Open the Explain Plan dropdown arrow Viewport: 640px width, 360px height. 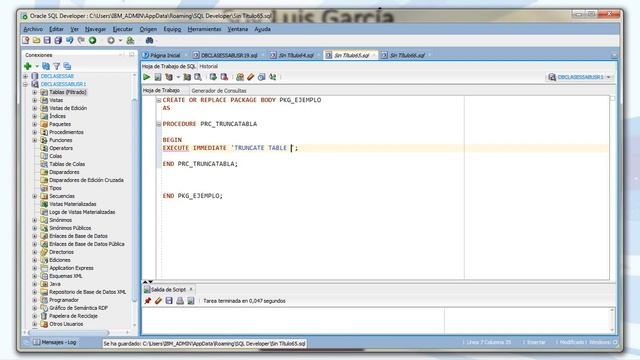[x=178, y=77]
